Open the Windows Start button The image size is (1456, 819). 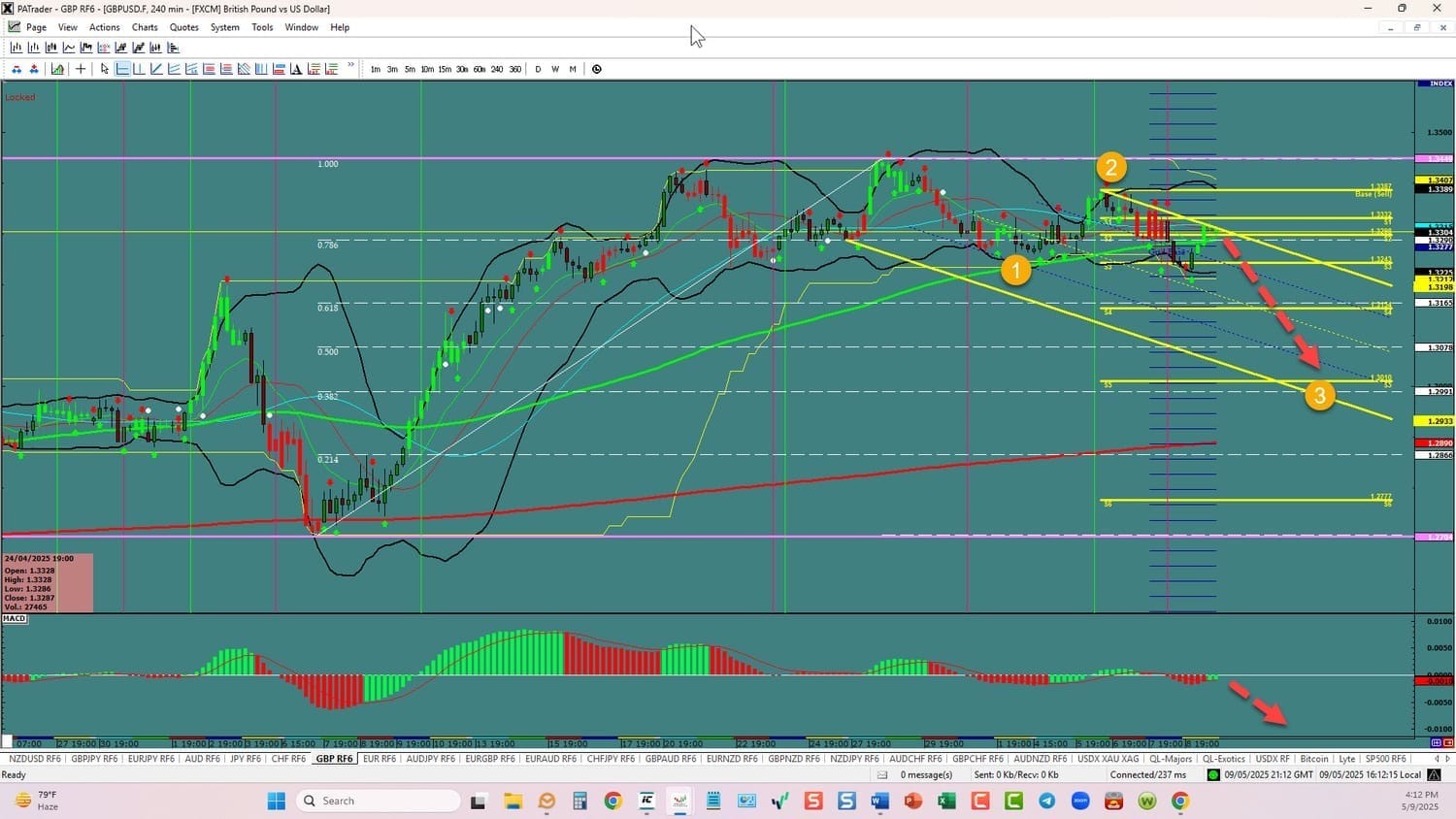point(277,801)
